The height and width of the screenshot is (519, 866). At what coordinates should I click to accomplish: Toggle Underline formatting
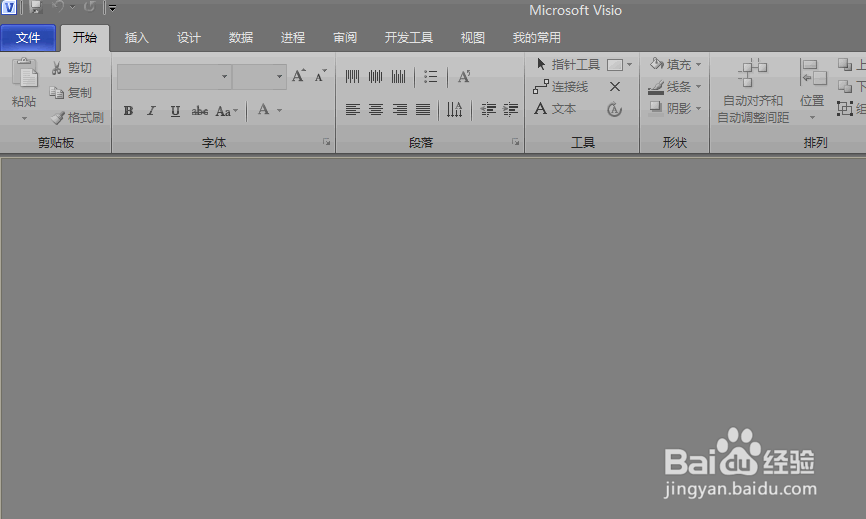(x=175, y=110)
